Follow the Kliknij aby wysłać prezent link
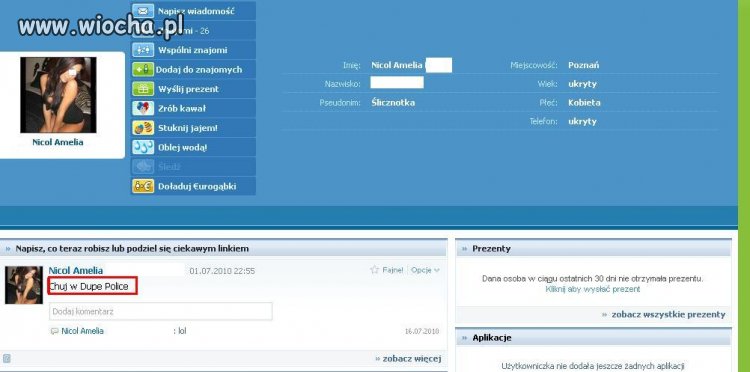Image resolution: width=750 pixels, height=372 pixels. click(x=593, y=289)
